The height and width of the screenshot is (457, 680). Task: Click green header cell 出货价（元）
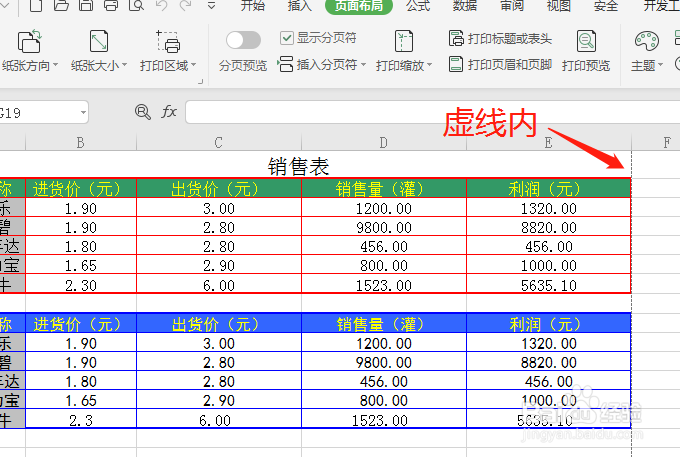pyautogui.click(x=219, y=188)
